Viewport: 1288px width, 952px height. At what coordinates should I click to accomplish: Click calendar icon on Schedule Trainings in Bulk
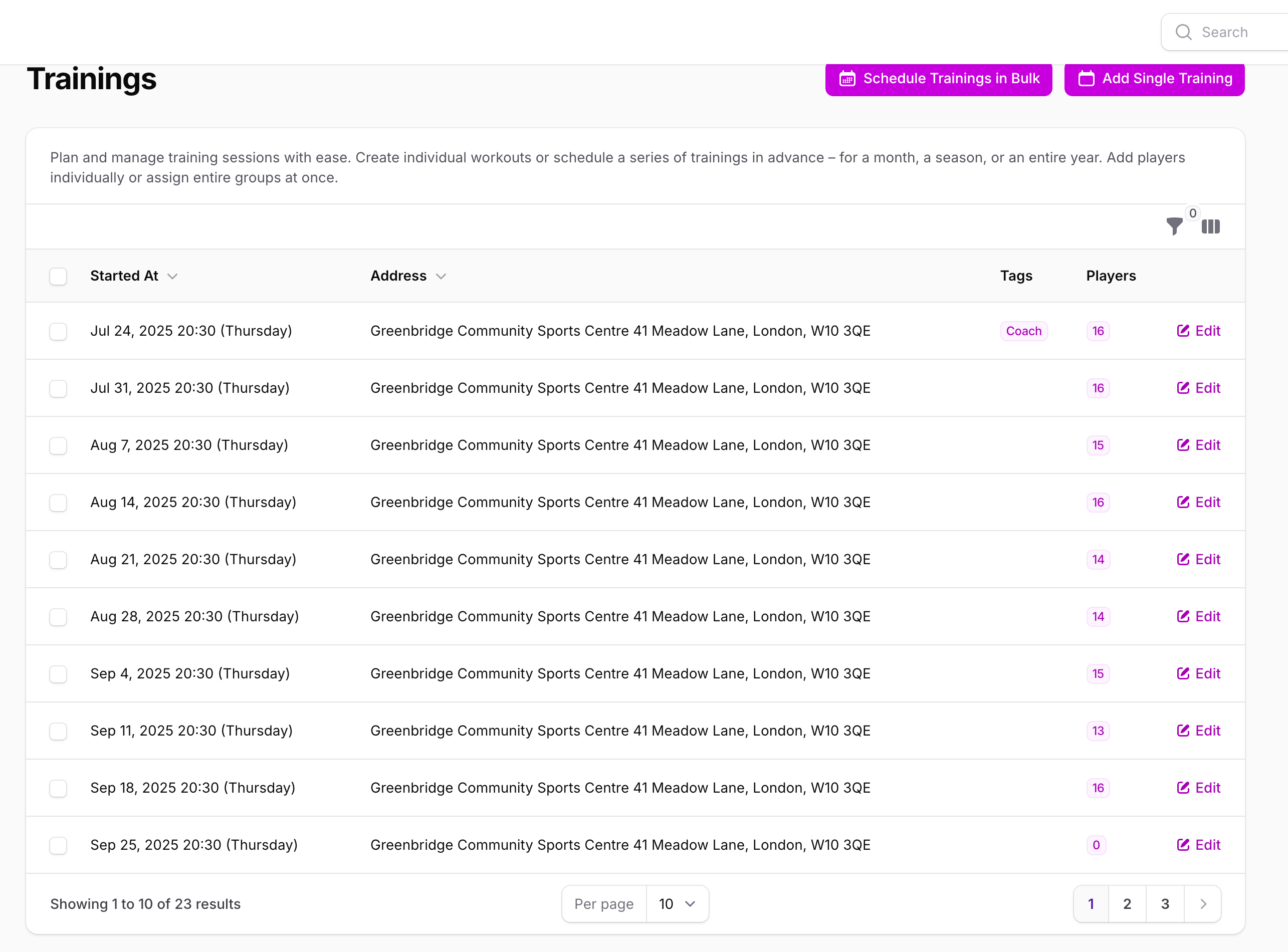tap(846, 78)
